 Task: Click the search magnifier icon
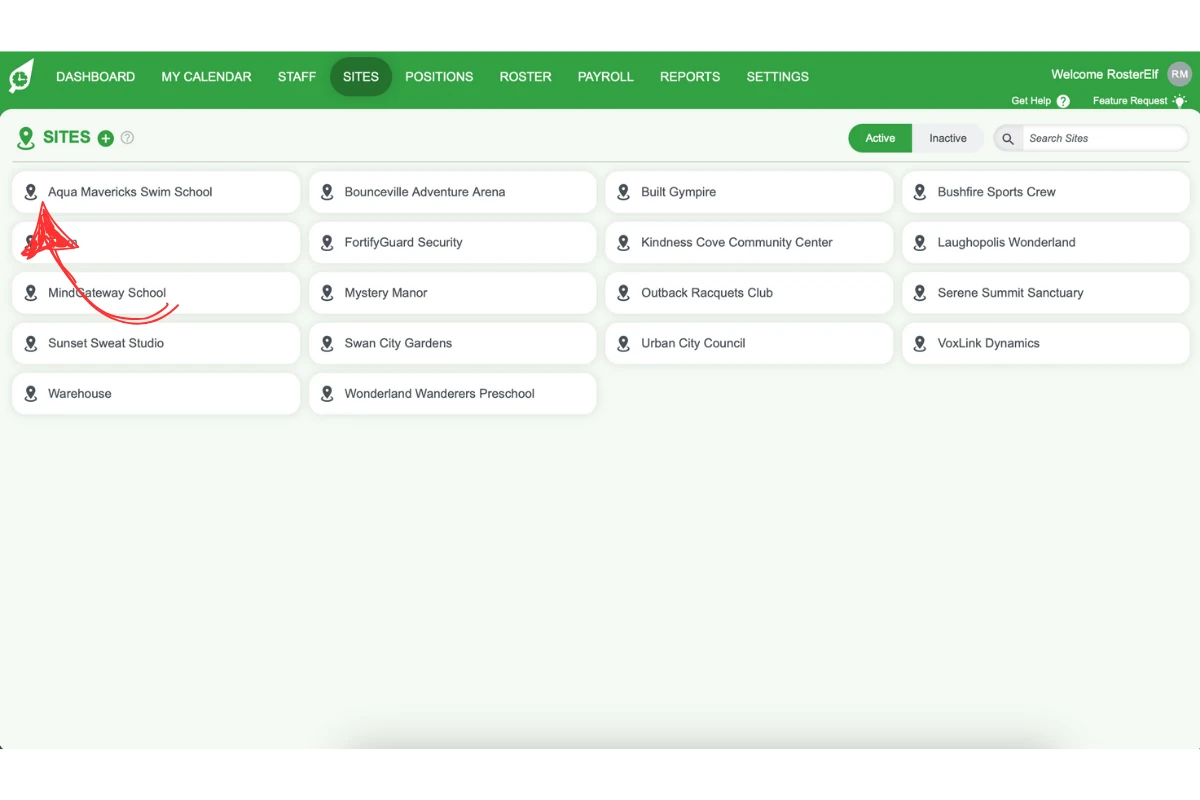pyautogui.click(x=1008, y=139)
